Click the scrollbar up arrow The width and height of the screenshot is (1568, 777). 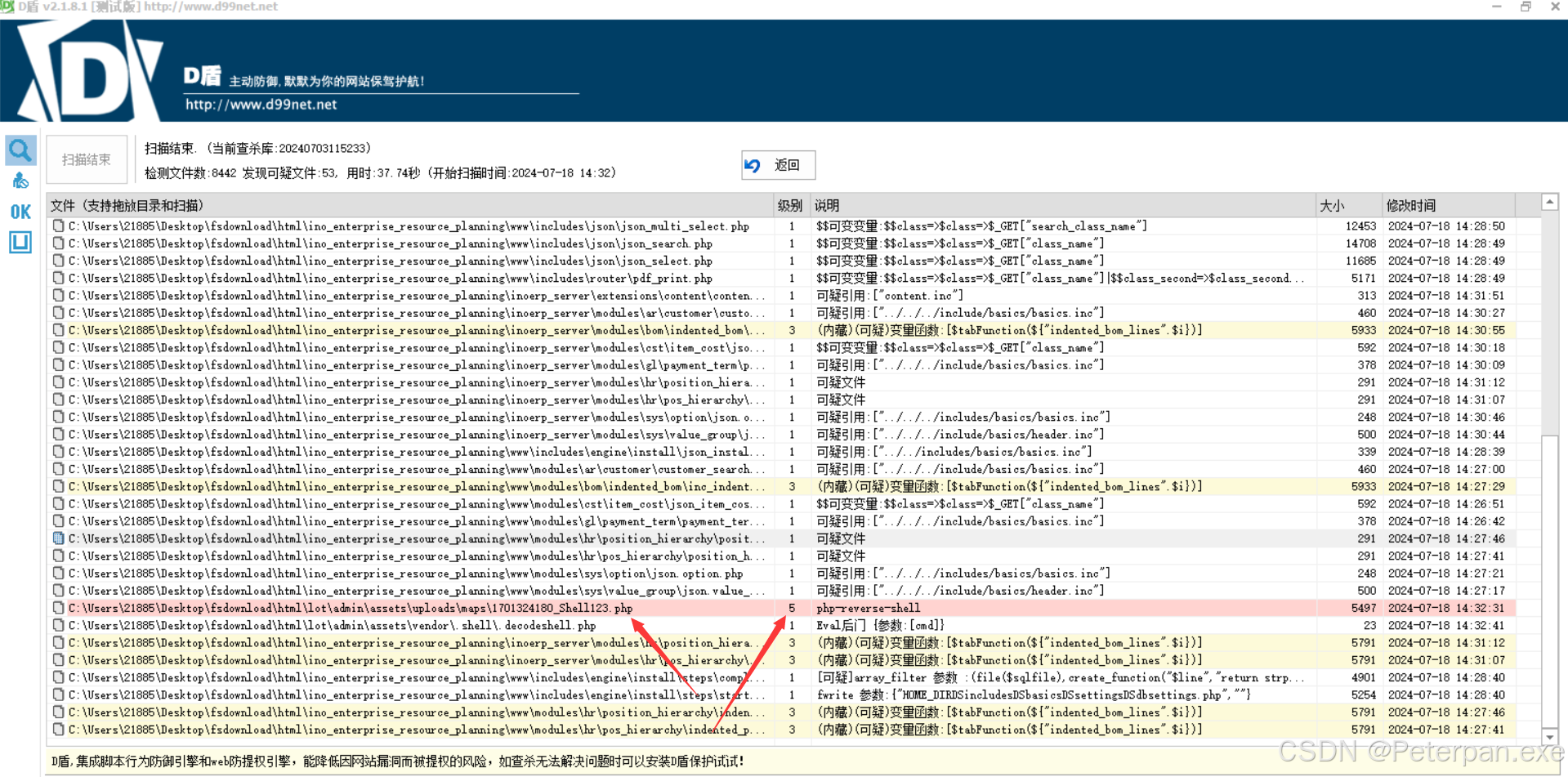click(1549, 202)
